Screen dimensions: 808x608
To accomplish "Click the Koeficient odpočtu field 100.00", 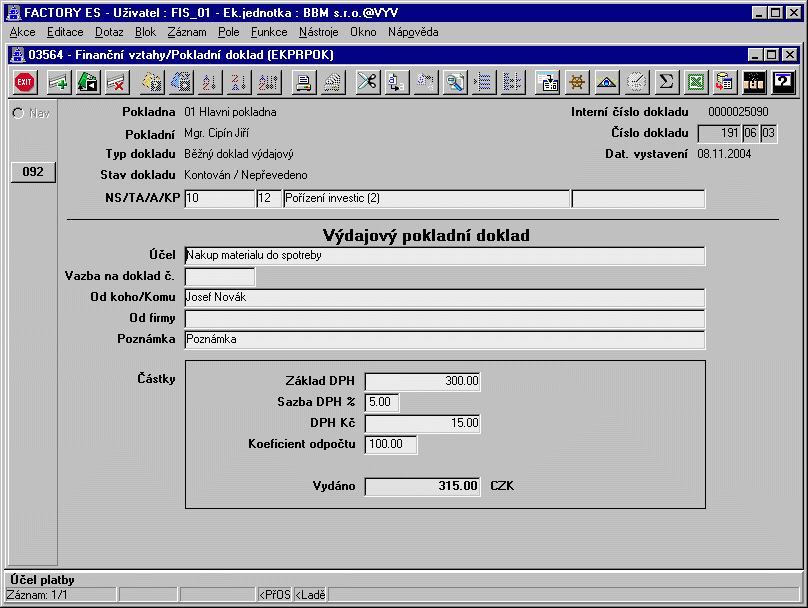I will coord(391,445).
